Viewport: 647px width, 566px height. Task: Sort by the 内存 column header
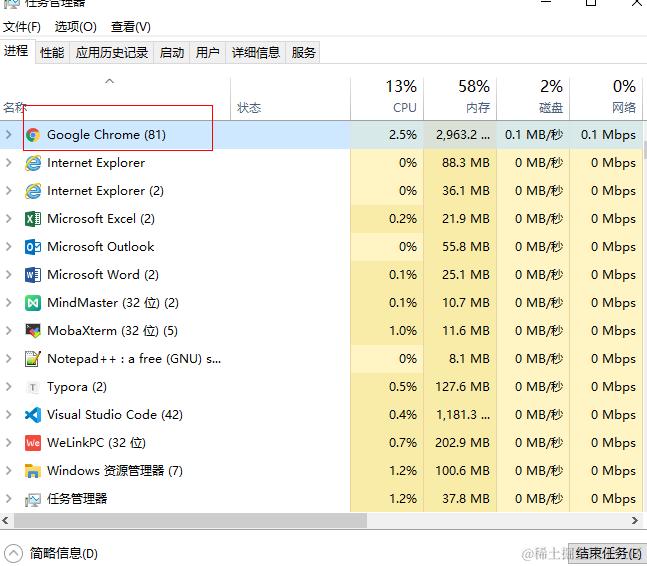point(460,98)
